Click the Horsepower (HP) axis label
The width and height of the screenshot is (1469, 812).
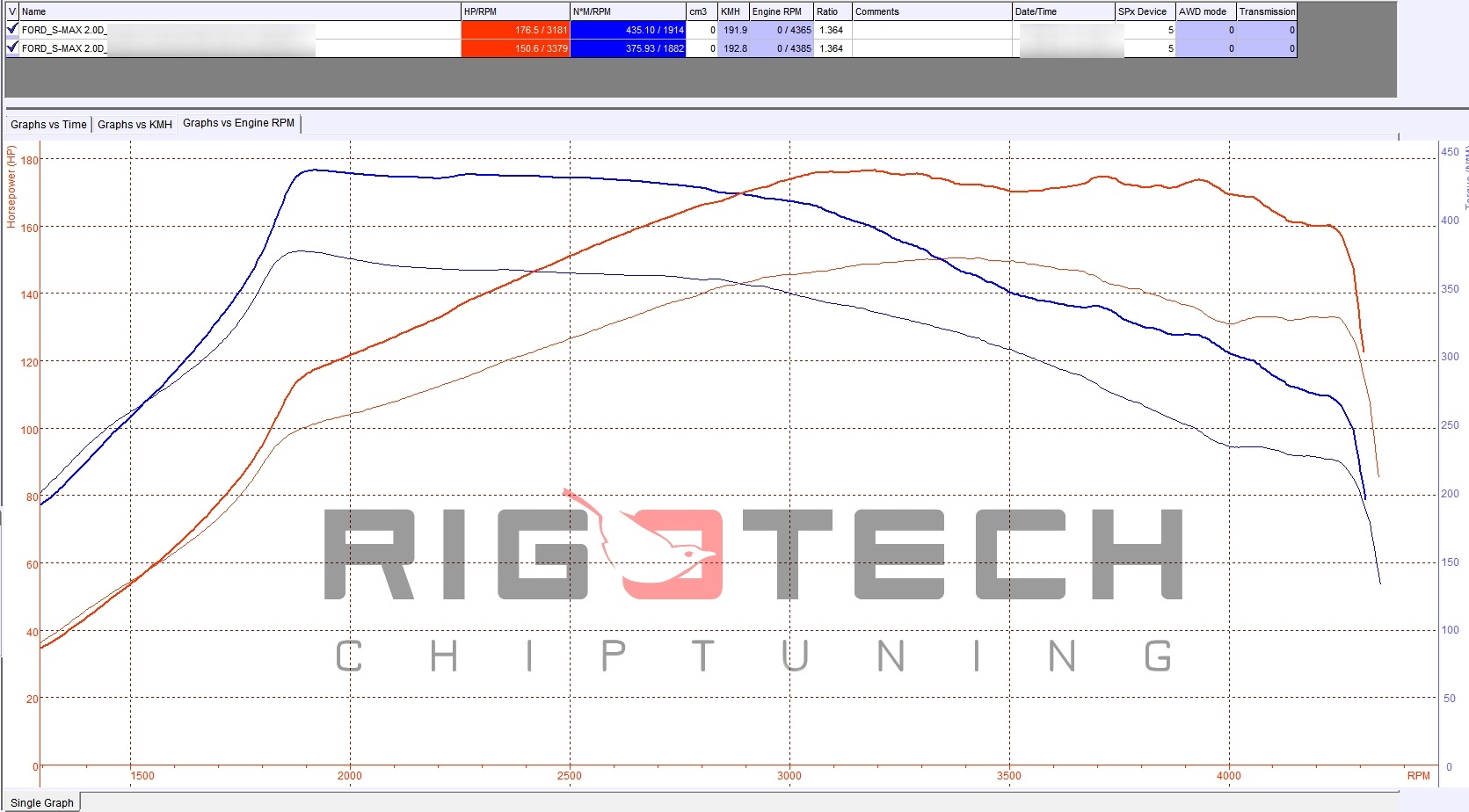click(11, 186)
